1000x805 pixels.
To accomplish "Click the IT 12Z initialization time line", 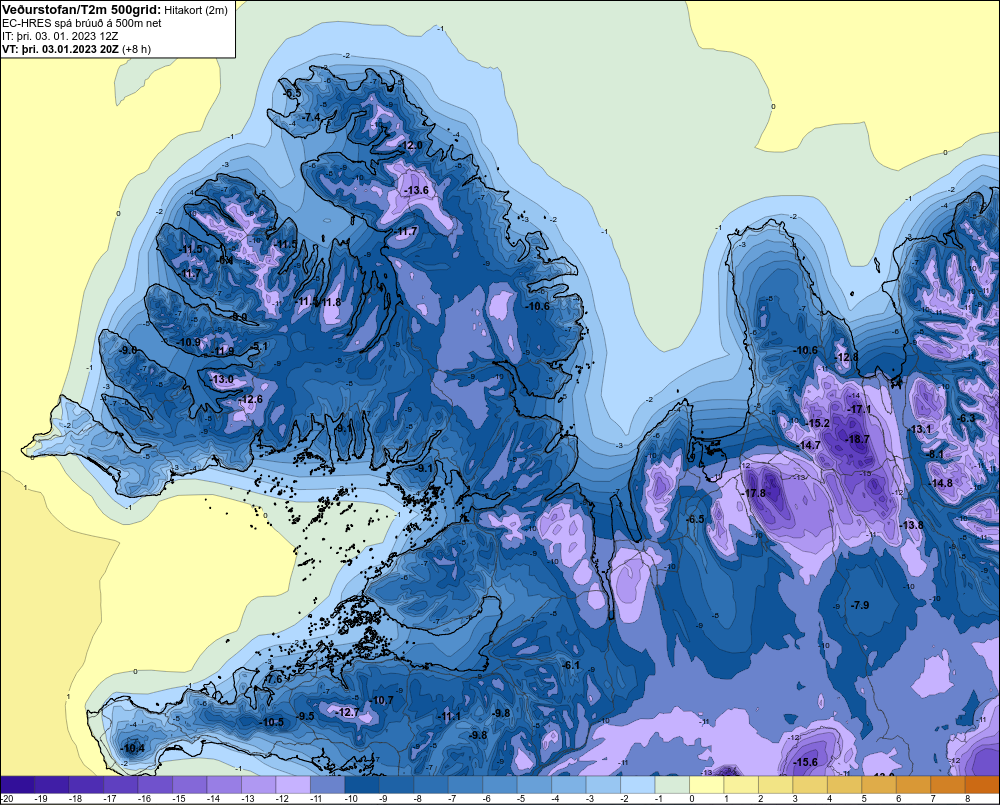I will click(x=60, y=36).
